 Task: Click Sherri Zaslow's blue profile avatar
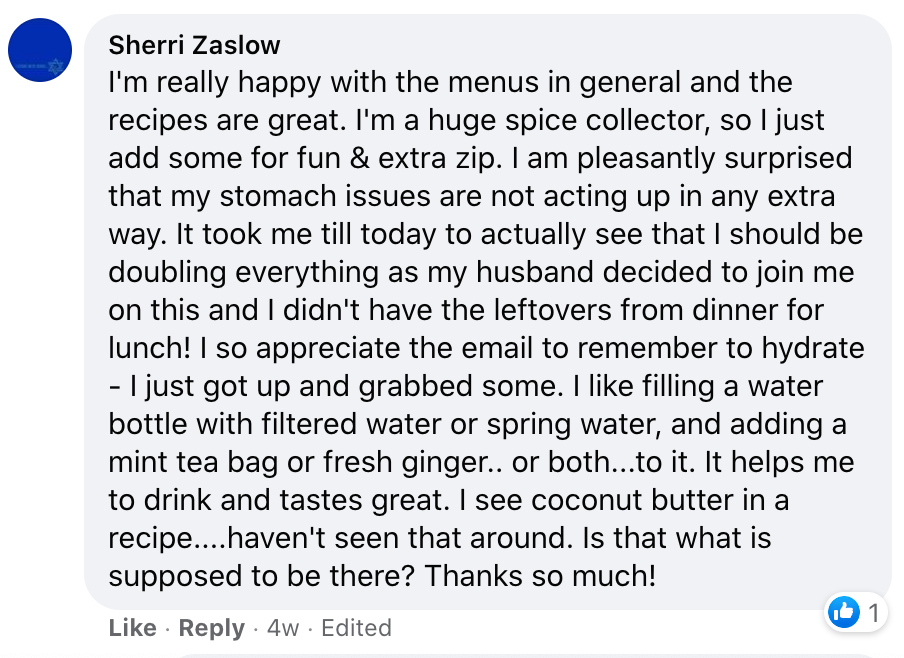tap(40, 51)
